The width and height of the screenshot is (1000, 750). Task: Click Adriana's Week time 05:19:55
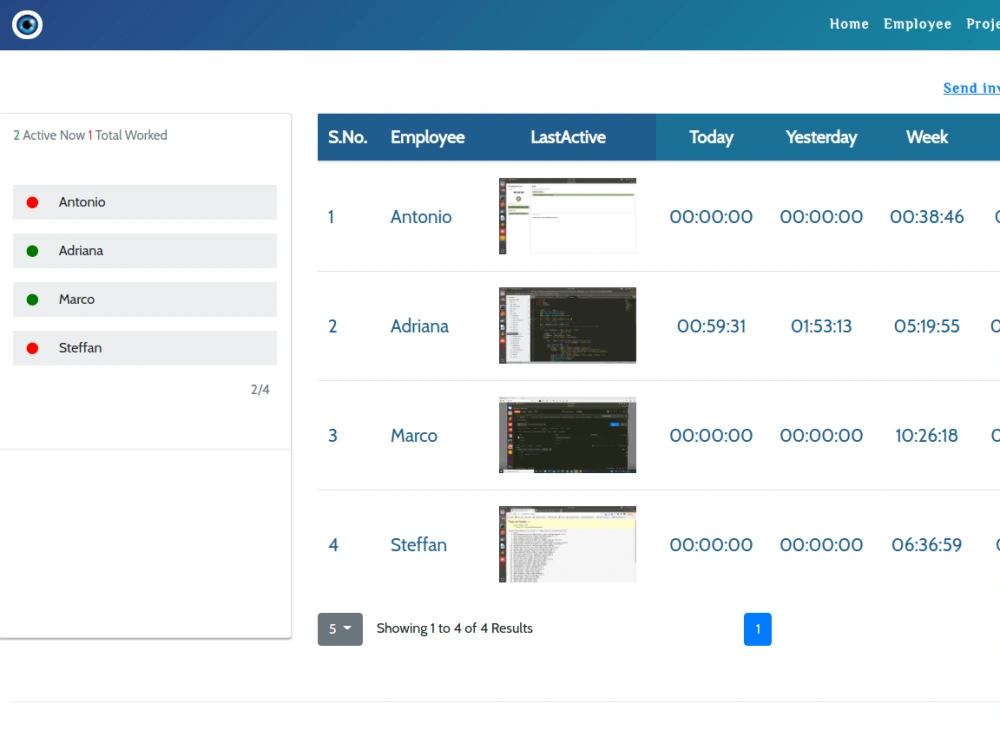pyautogui.click(x=927, y=326)
